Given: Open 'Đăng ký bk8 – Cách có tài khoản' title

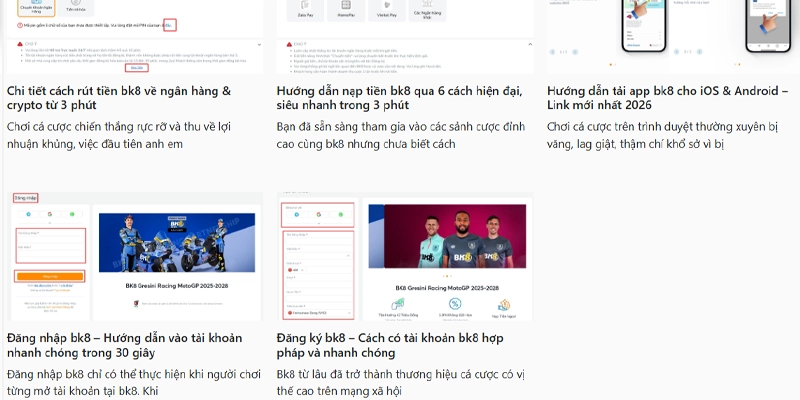Looking at the screenshot, I should click(390, 345).
